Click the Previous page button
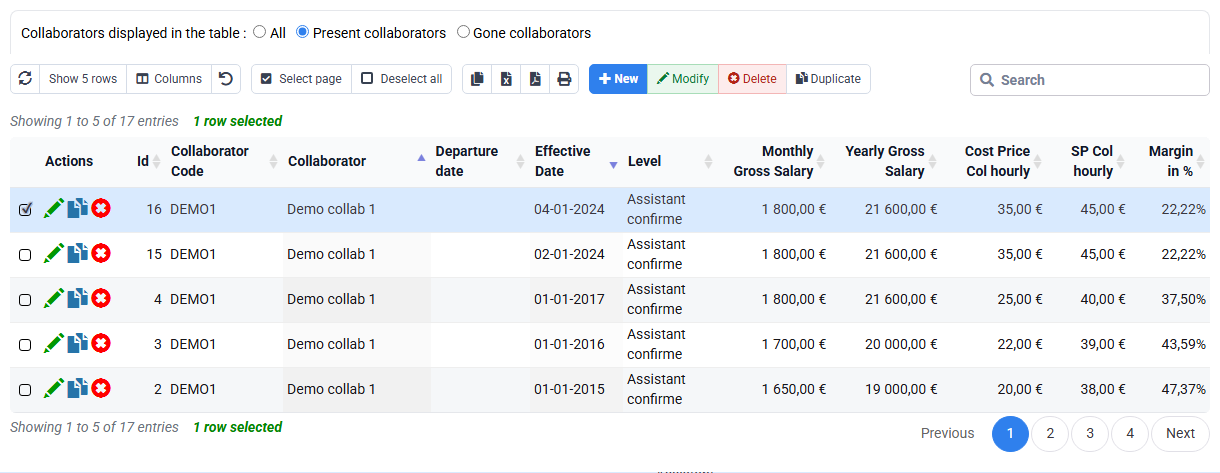 (947, 433)
